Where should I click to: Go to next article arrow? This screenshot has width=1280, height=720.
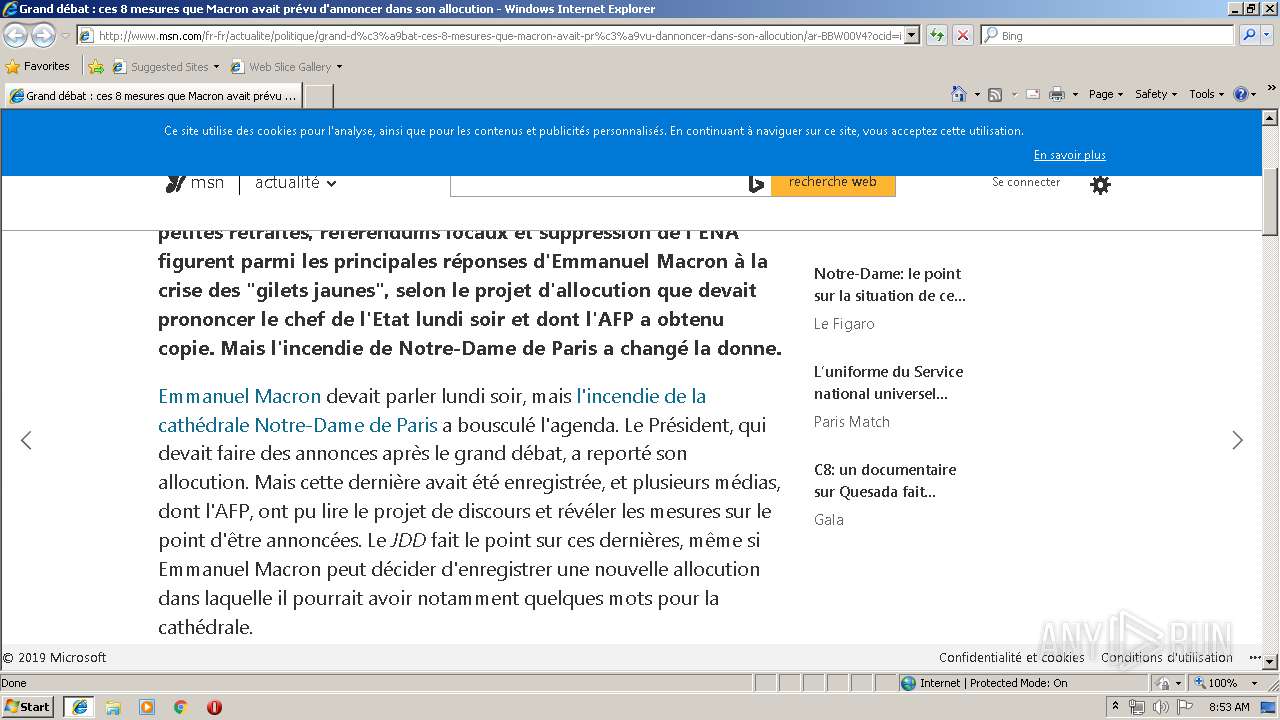(x=1238, y=440)
